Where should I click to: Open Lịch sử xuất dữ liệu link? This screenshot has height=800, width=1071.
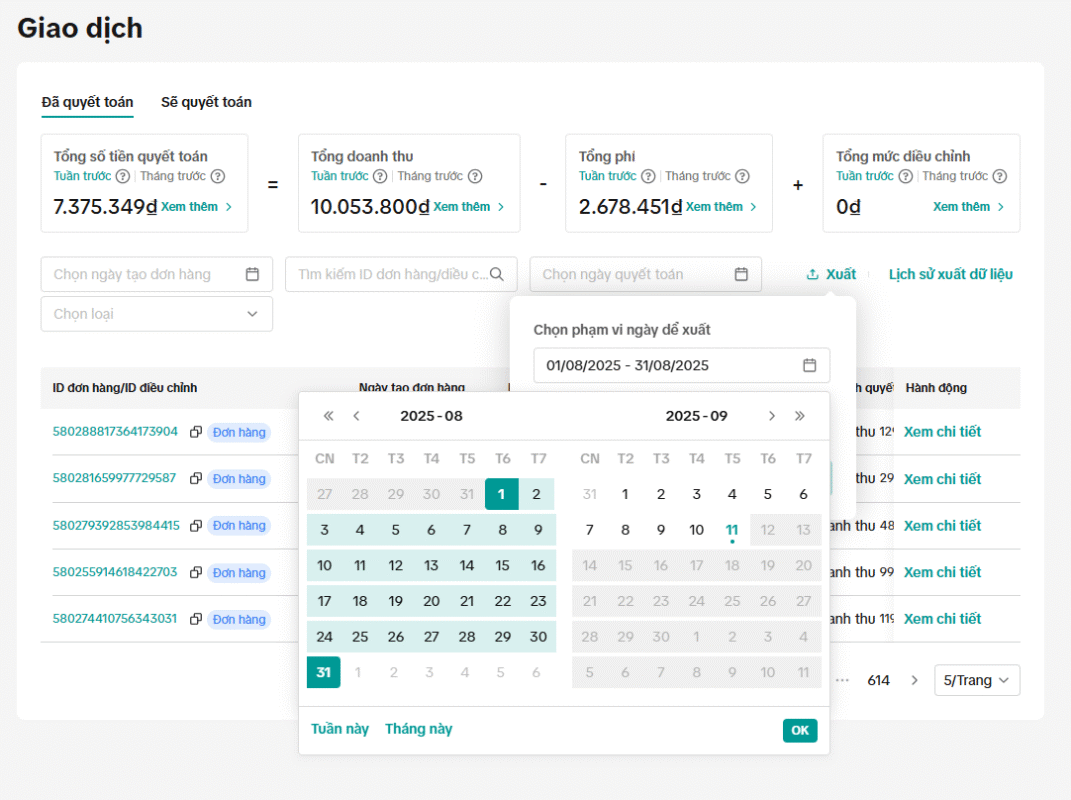coord(950,274)
